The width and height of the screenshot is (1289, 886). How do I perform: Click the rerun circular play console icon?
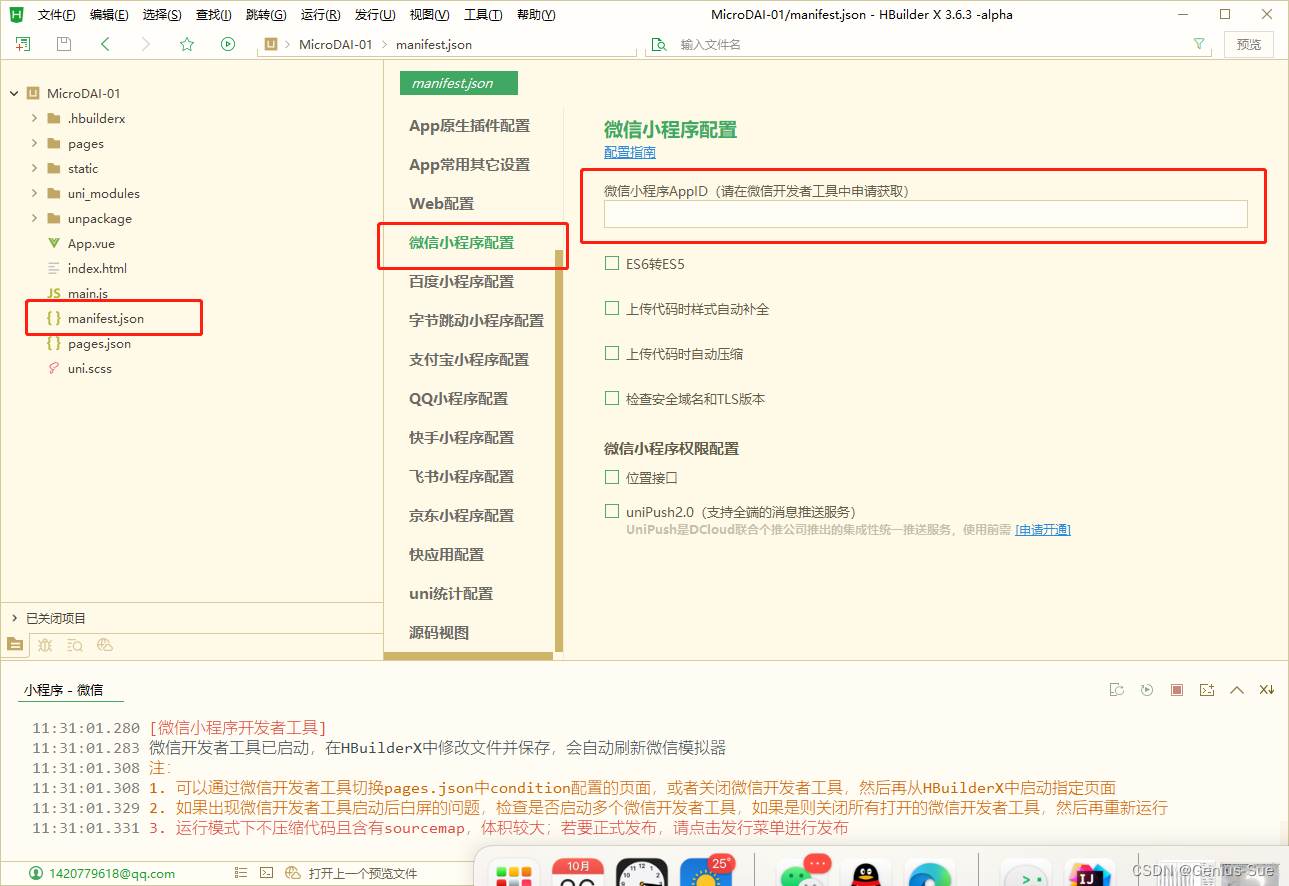(1147, 690)
